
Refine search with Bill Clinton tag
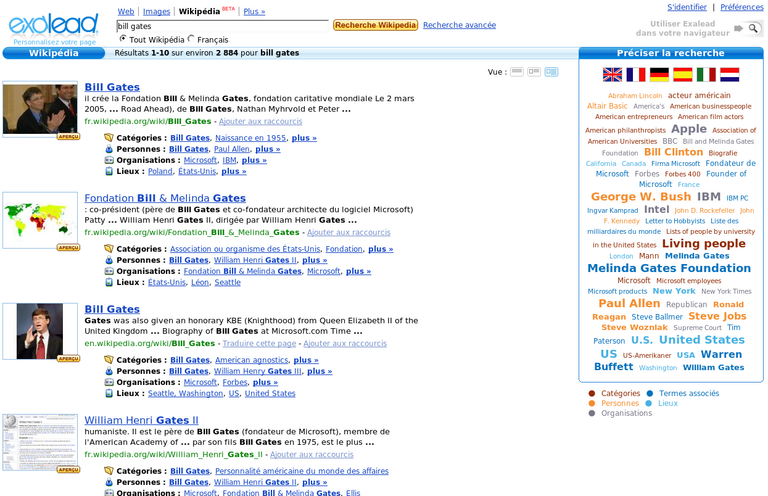[x=673, y=152]
